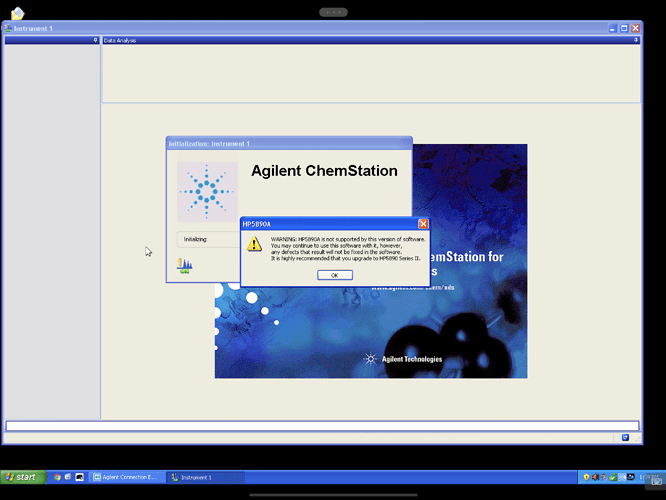Viewport: 666px width, 500px height.
Task: Click the Instrument 1 window title bar icon
Action: click(x=8, y=28)
